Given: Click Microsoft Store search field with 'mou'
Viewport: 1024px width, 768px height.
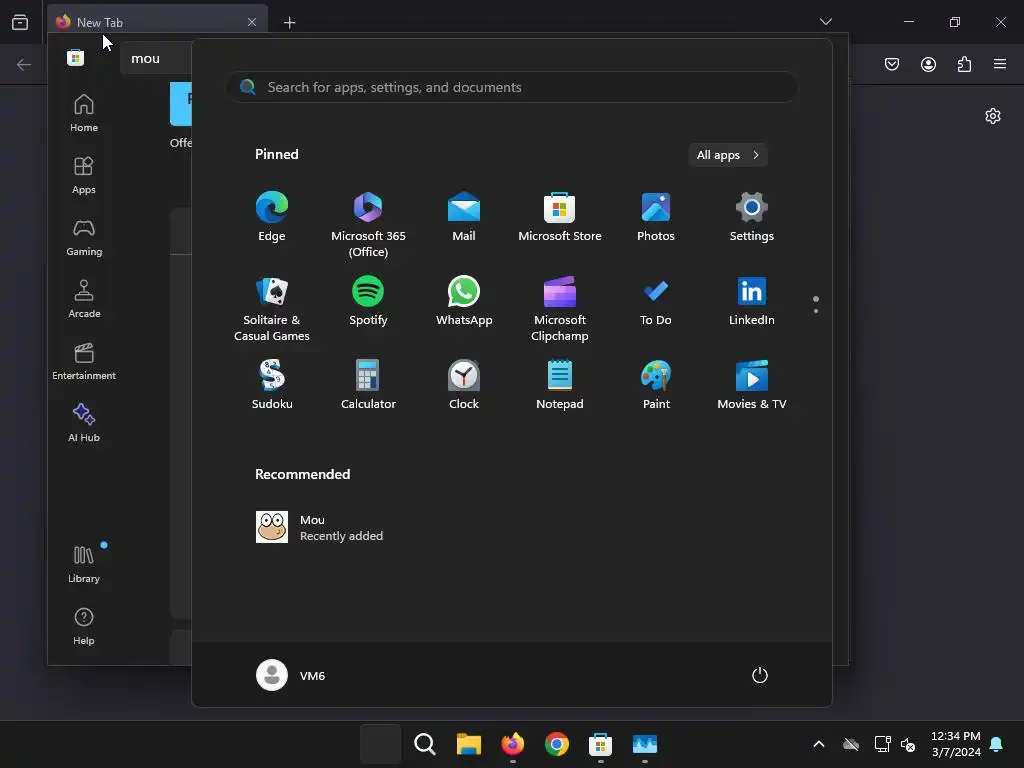Looking at the screenshot, I should pyautogui.click(x=155, y=59).
